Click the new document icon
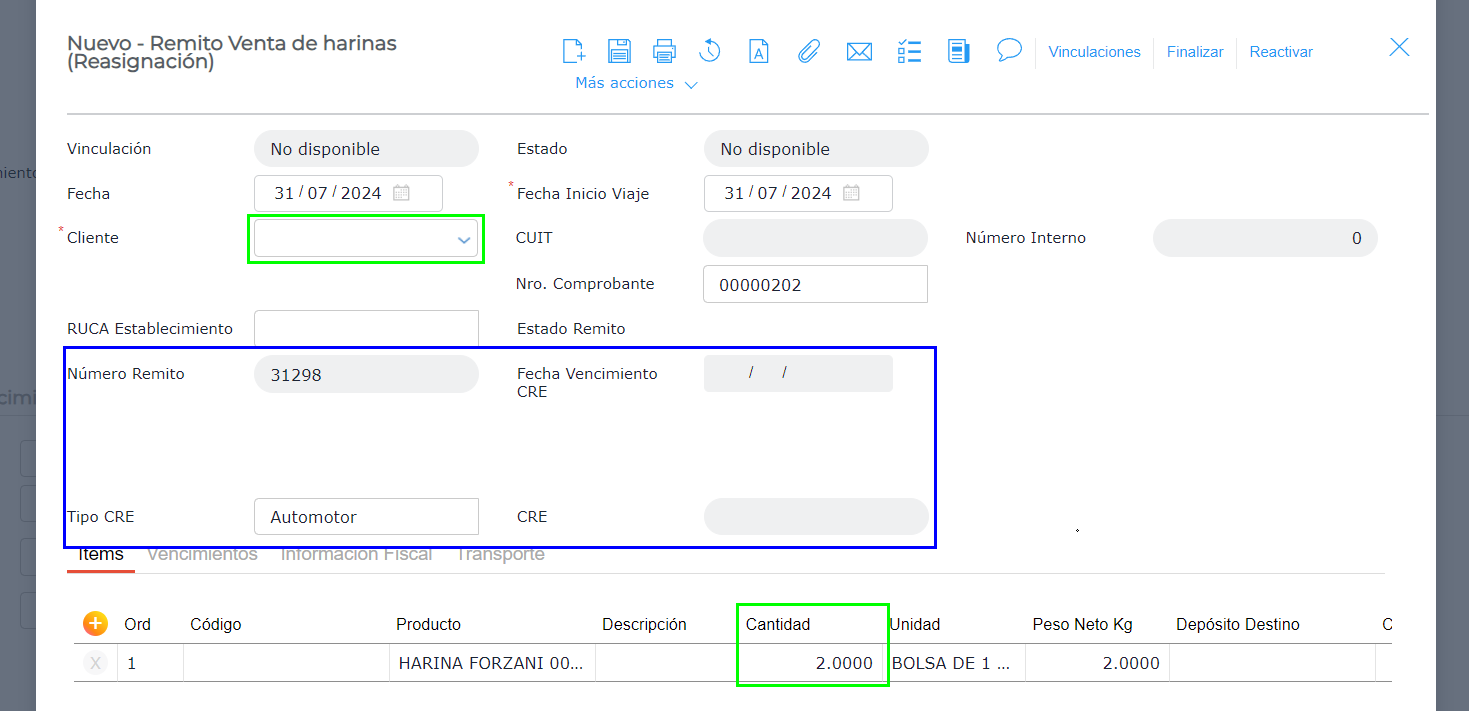This screenshot has width=1469, height=711. pyautogui.click(x=573, y=51)
